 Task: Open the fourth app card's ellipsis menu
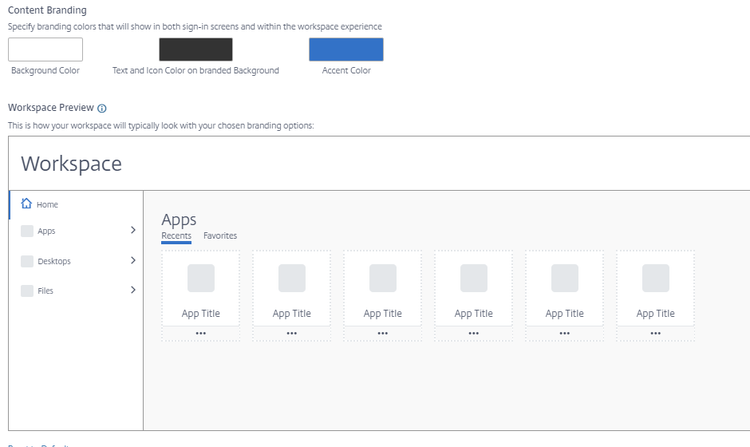coord(474,333)
